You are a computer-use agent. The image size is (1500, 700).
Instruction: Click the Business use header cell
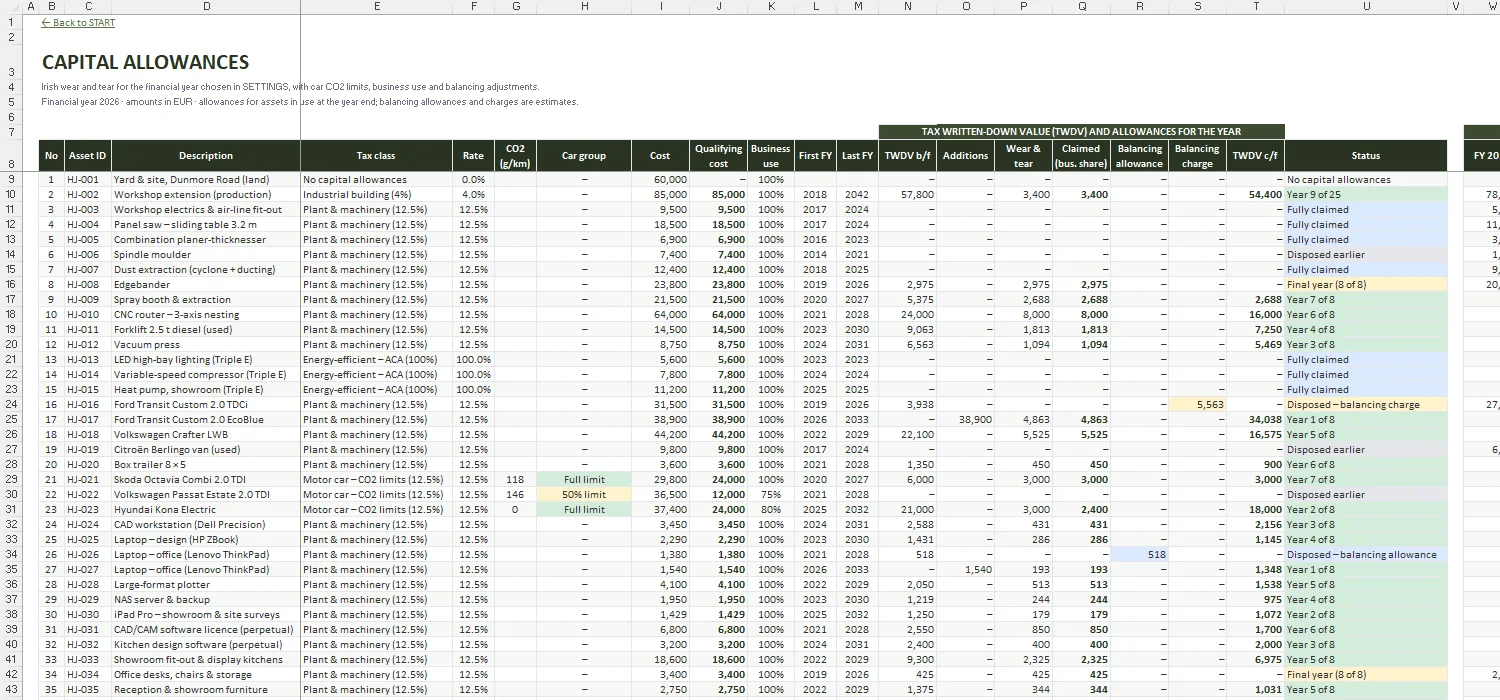(771, 155)
